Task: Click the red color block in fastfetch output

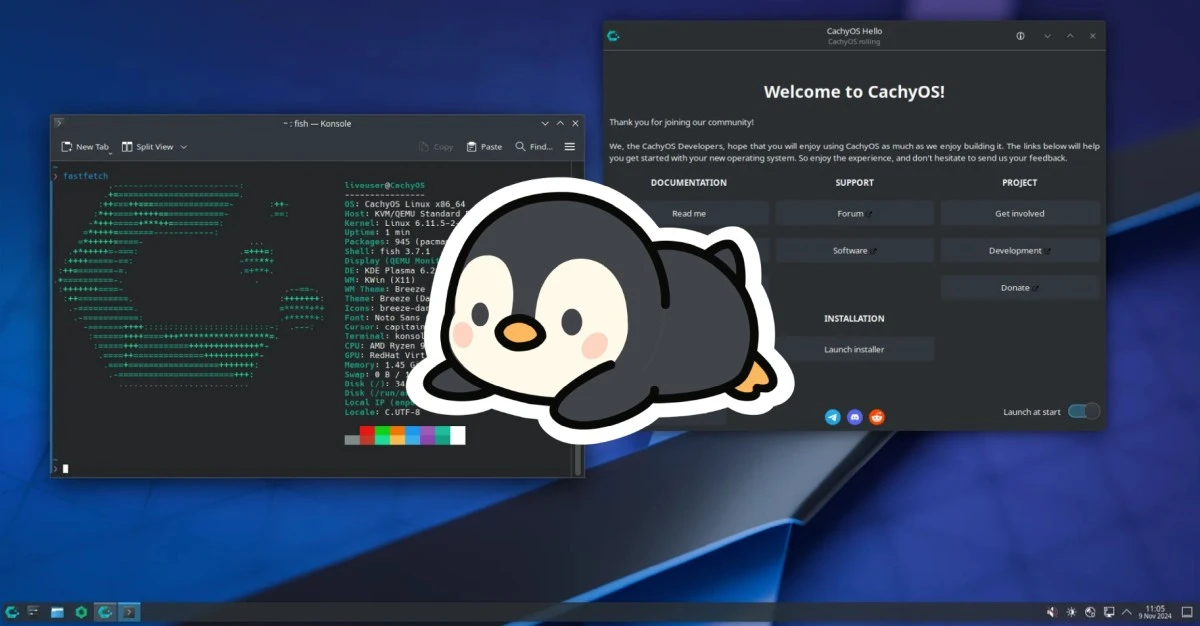Action: click(367, 436)
